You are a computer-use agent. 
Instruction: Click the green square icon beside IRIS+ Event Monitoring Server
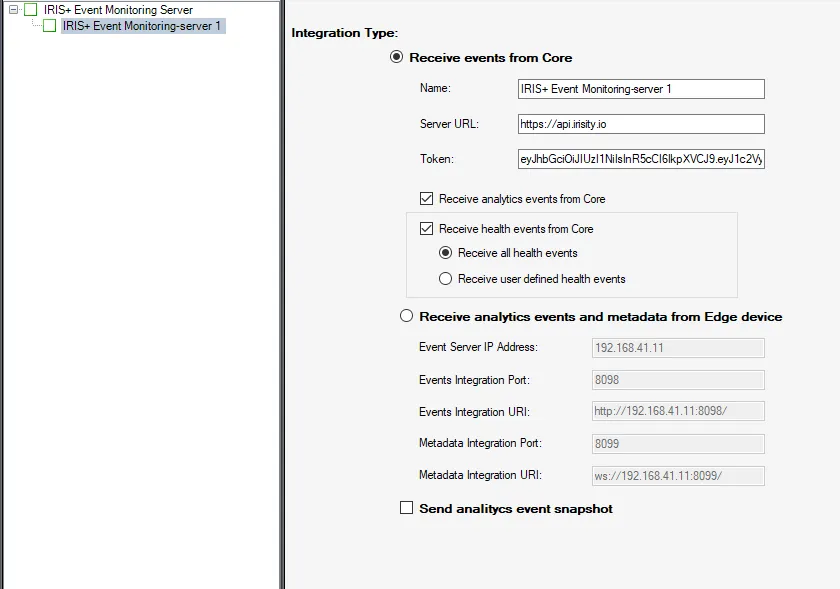(31, 10)
